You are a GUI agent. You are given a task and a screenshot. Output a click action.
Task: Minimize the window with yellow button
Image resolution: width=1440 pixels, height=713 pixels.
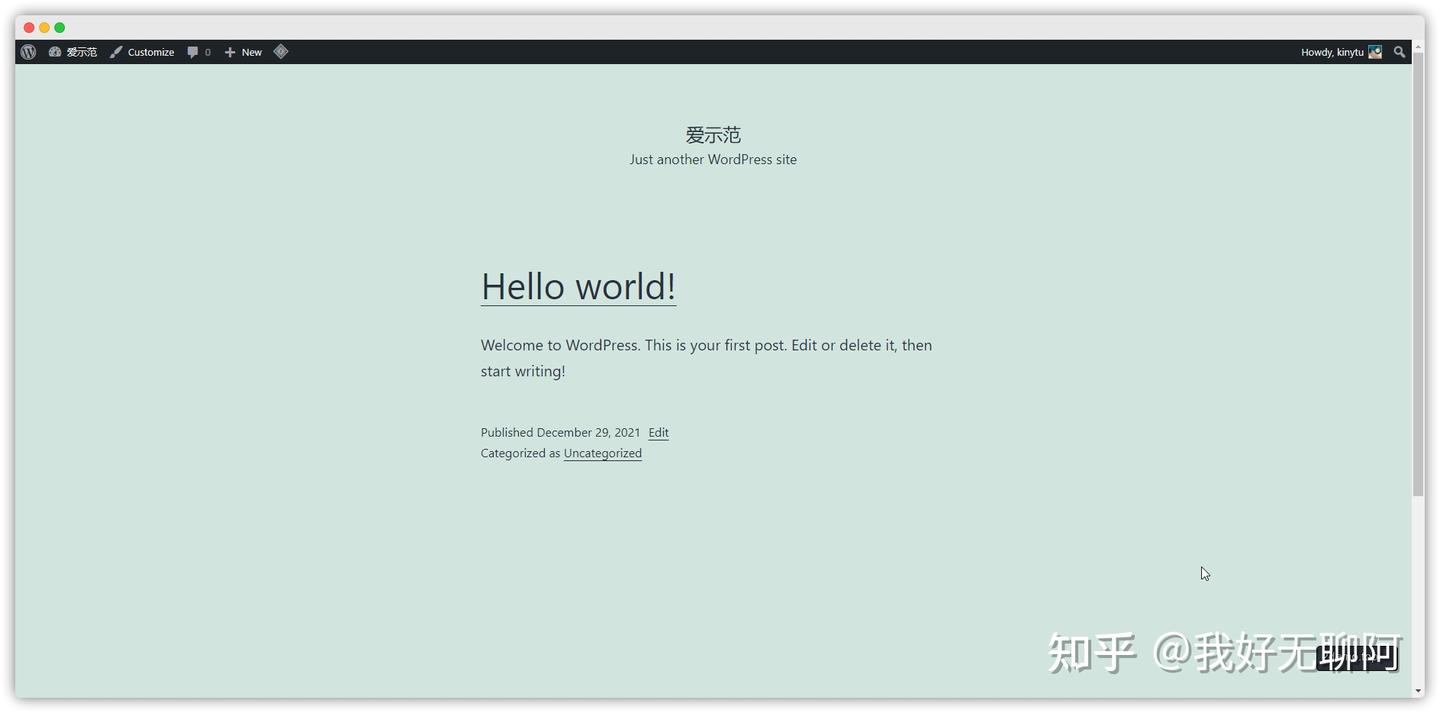[44, 27]
